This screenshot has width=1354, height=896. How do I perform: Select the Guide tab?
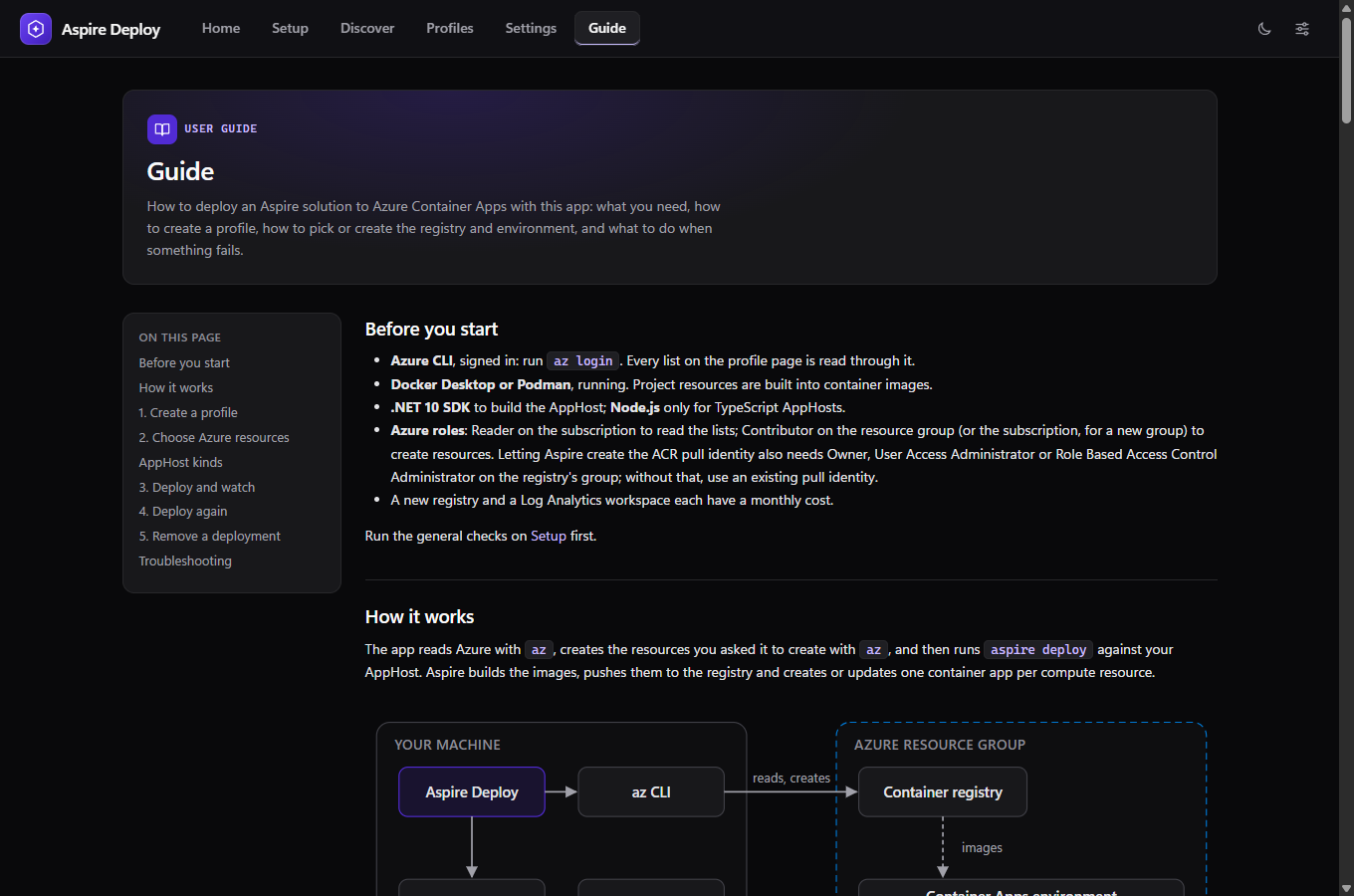point(607,28)
